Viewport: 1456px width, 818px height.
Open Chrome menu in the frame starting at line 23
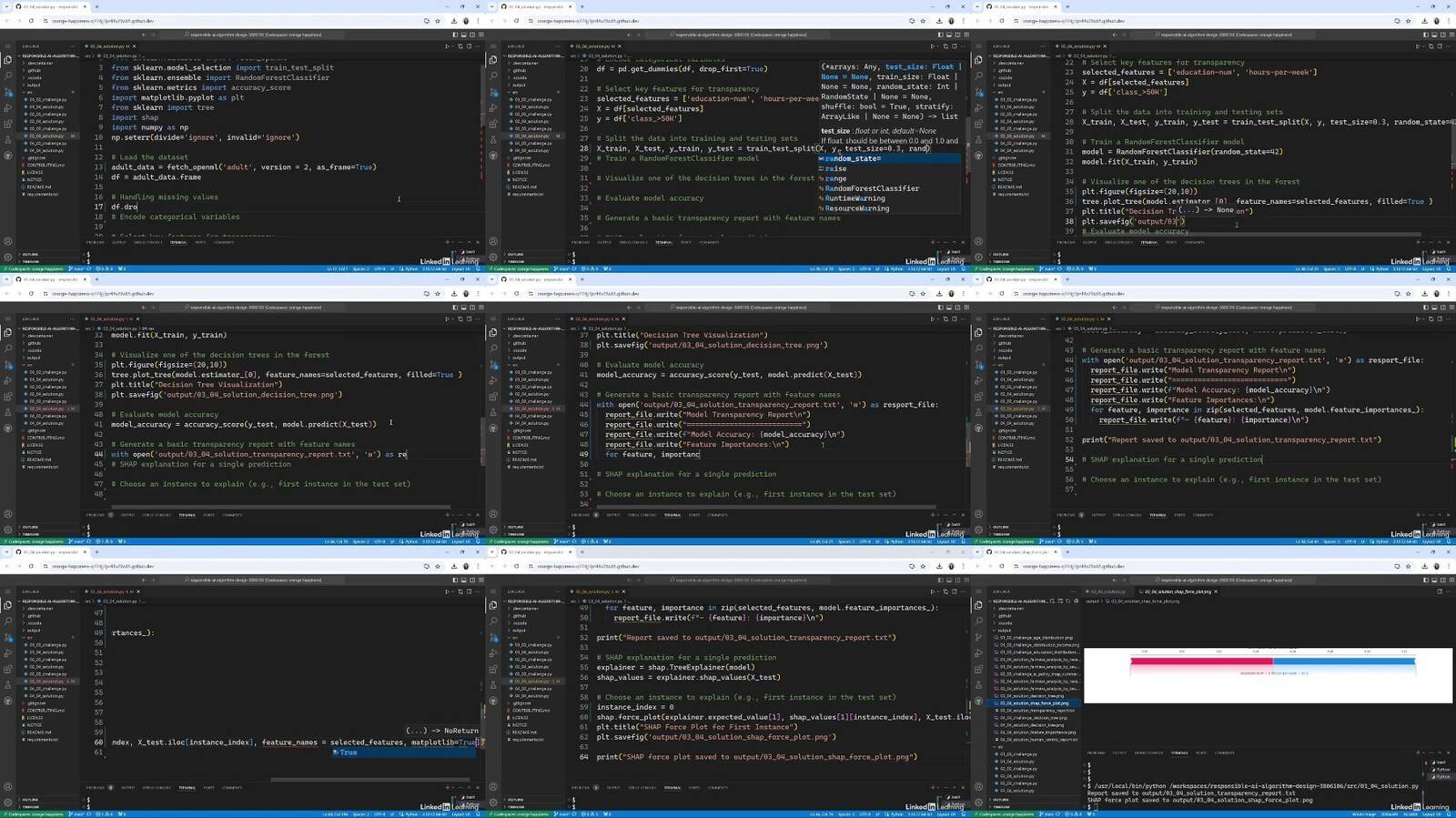point(1448,21)
